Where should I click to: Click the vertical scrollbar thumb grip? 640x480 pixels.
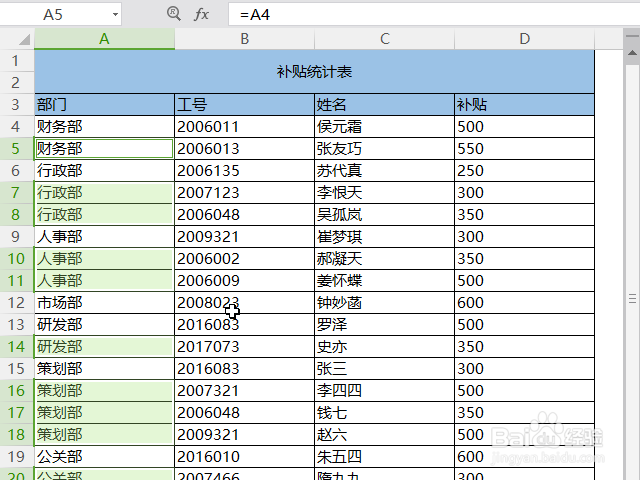[x=632, y=299]
